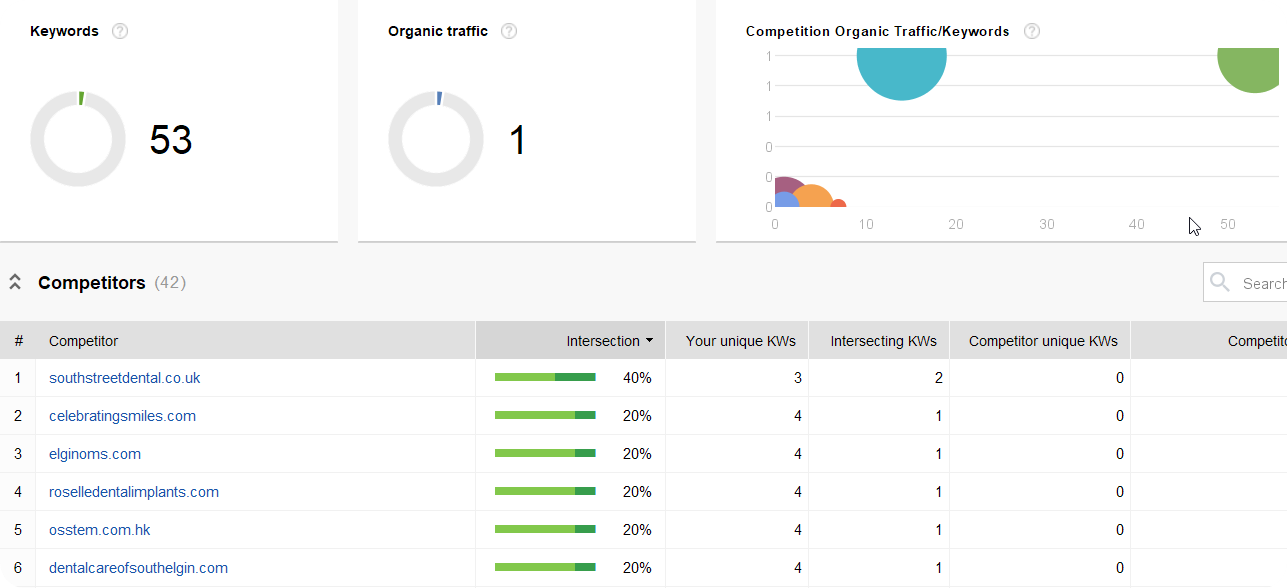Sort by Competitor unique KWs column
Screen dimensions: 1287x588
[1043, 341]
